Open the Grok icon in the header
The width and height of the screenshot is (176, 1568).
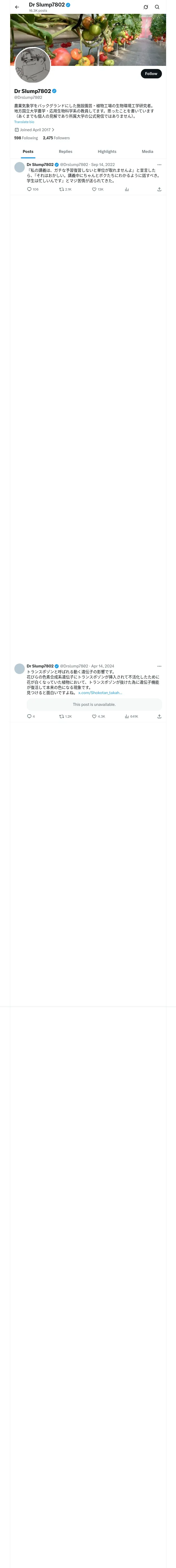tap(146, 7)
